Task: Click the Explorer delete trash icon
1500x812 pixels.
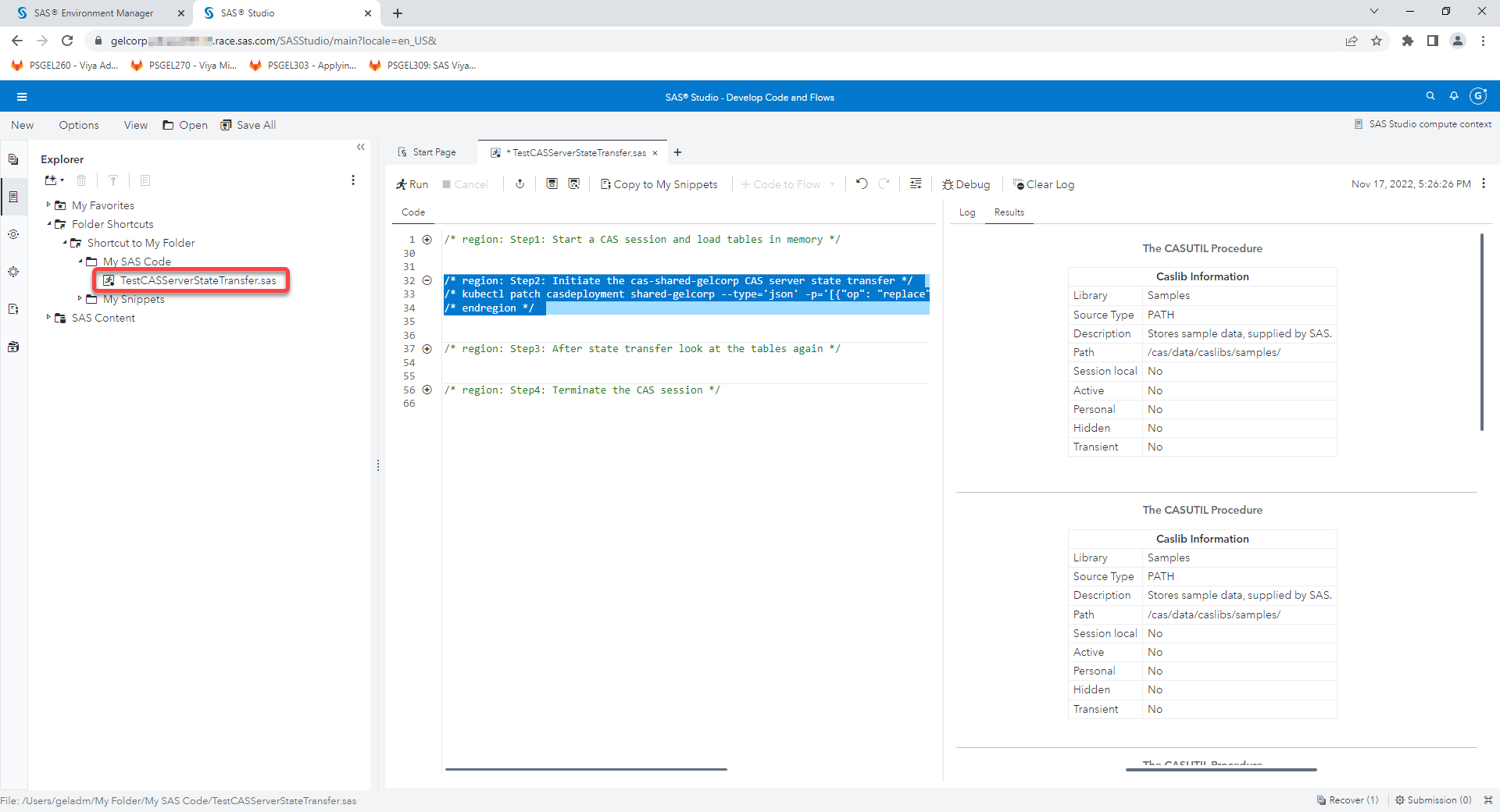Action: click(81, 180)
